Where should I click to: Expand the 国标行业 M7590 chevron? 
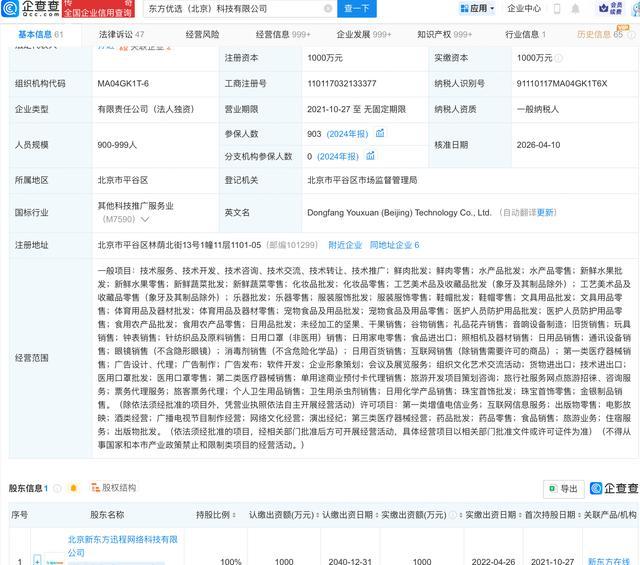point(145,220)
